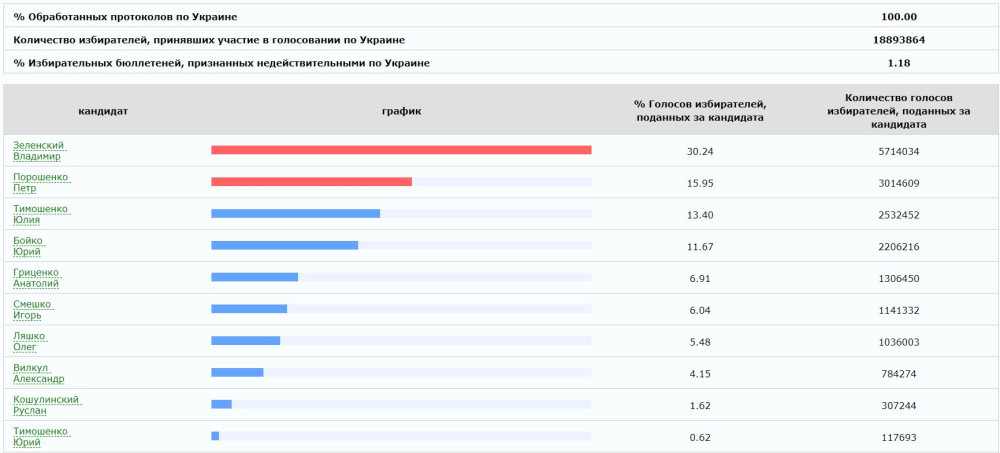This screenshot has width=1000, height=453.
Task: Click the red bar for Зеленский
Action: pos(401,150)
